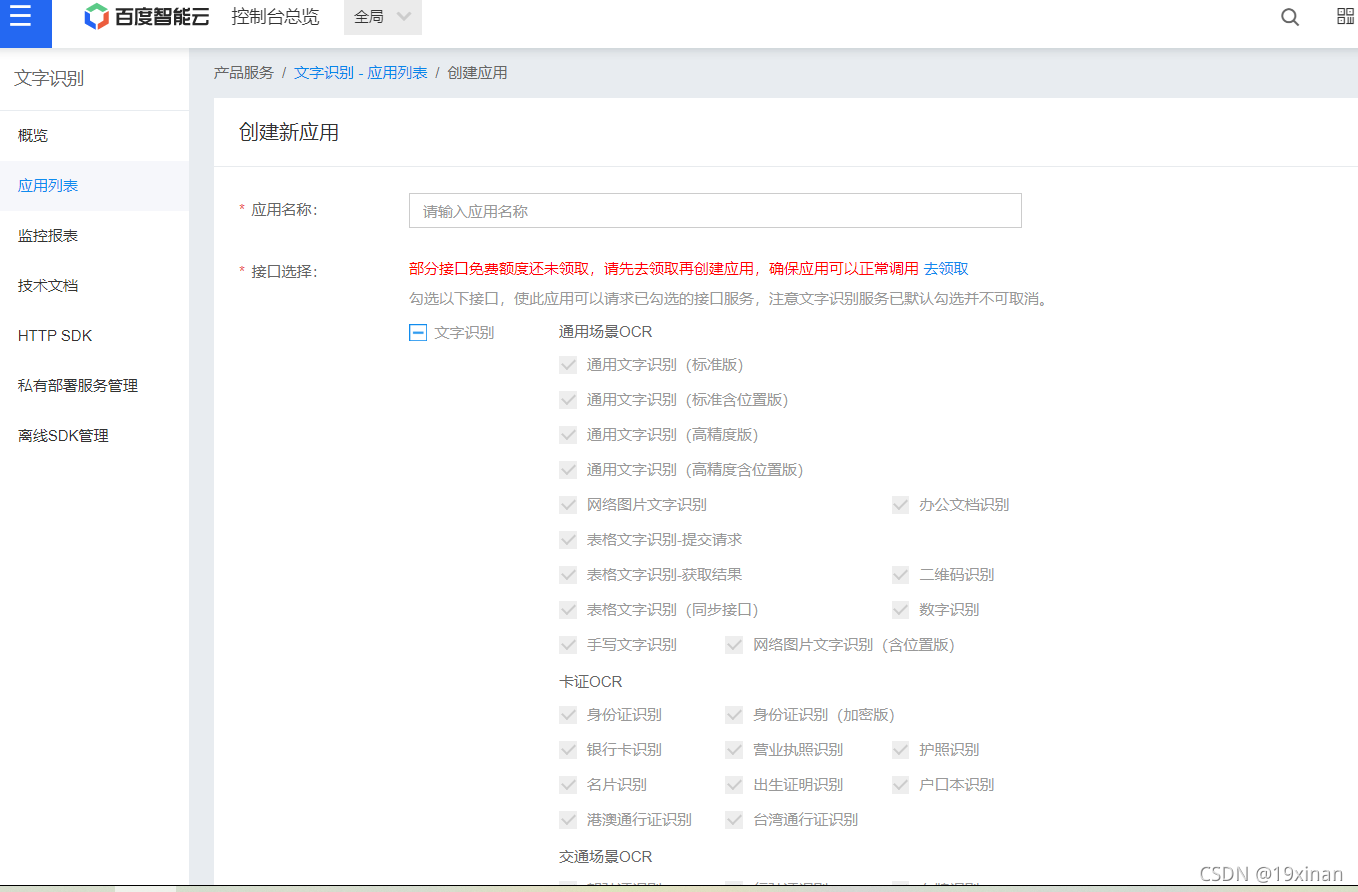Toggle the 二维码识别 checkbox
Viewport: 1358px width, 892px height.
[899, 574]
